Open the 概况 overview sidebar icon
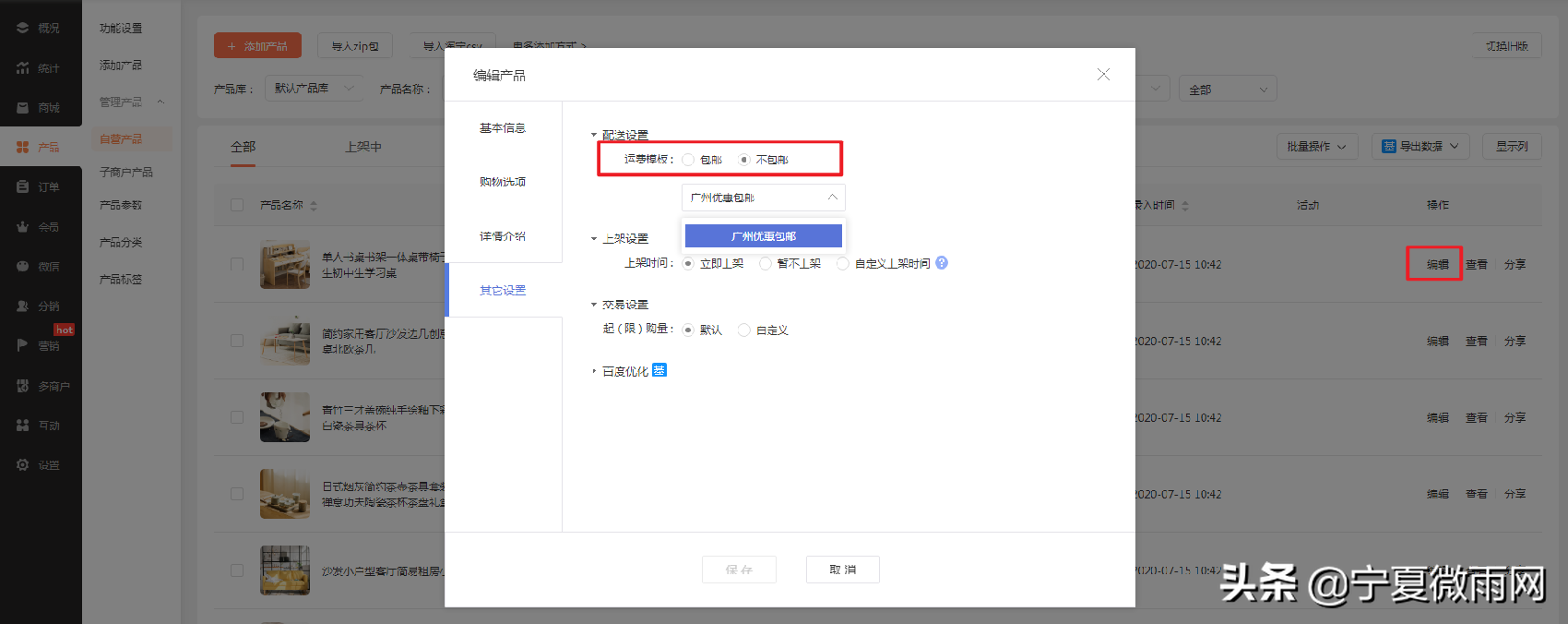Screen dimensions: 1568x624 22,29
